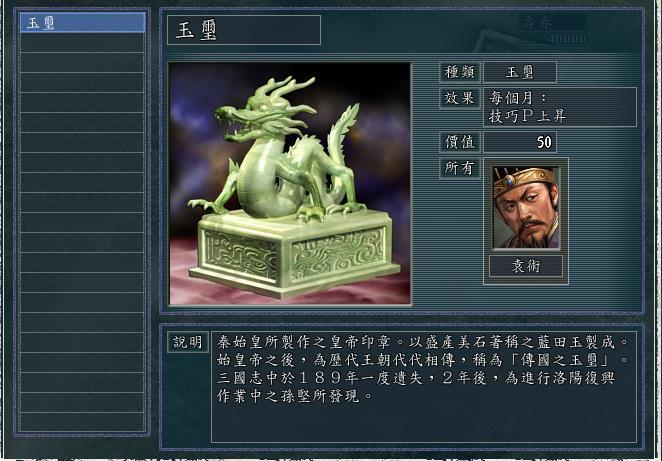Click the 效果 effect label
The width and height of the screenshot is (662, 461).
460,98
